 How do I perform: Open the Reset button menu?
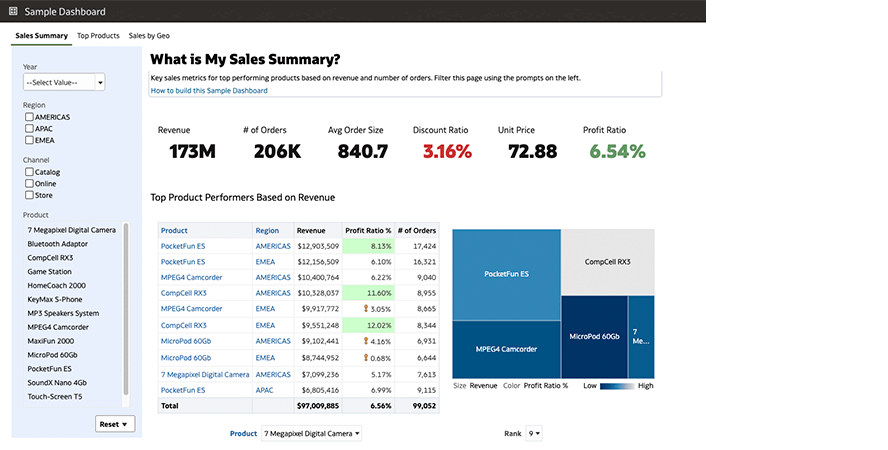point(115,424)
